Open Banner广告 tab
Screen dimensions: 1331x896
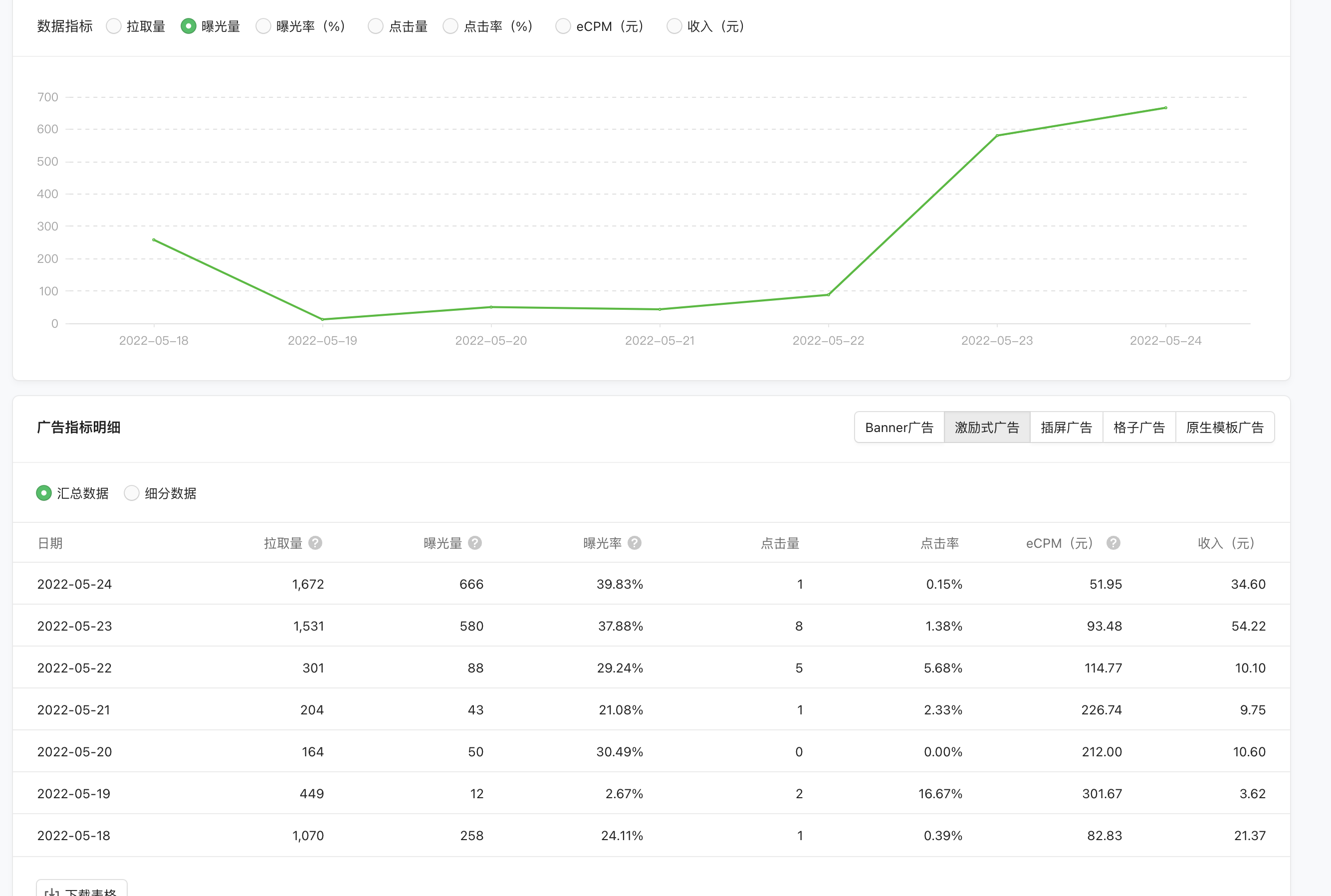(x=898, y=428)
